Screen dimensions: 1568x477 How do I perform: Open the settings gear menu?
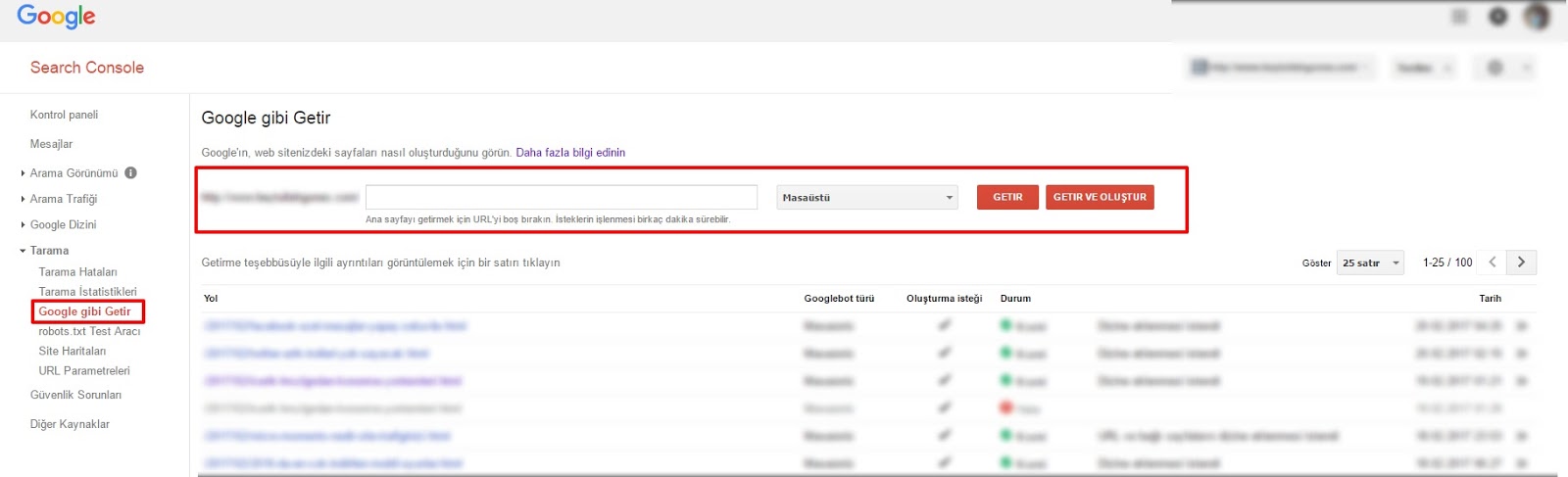pos(1506,68)
